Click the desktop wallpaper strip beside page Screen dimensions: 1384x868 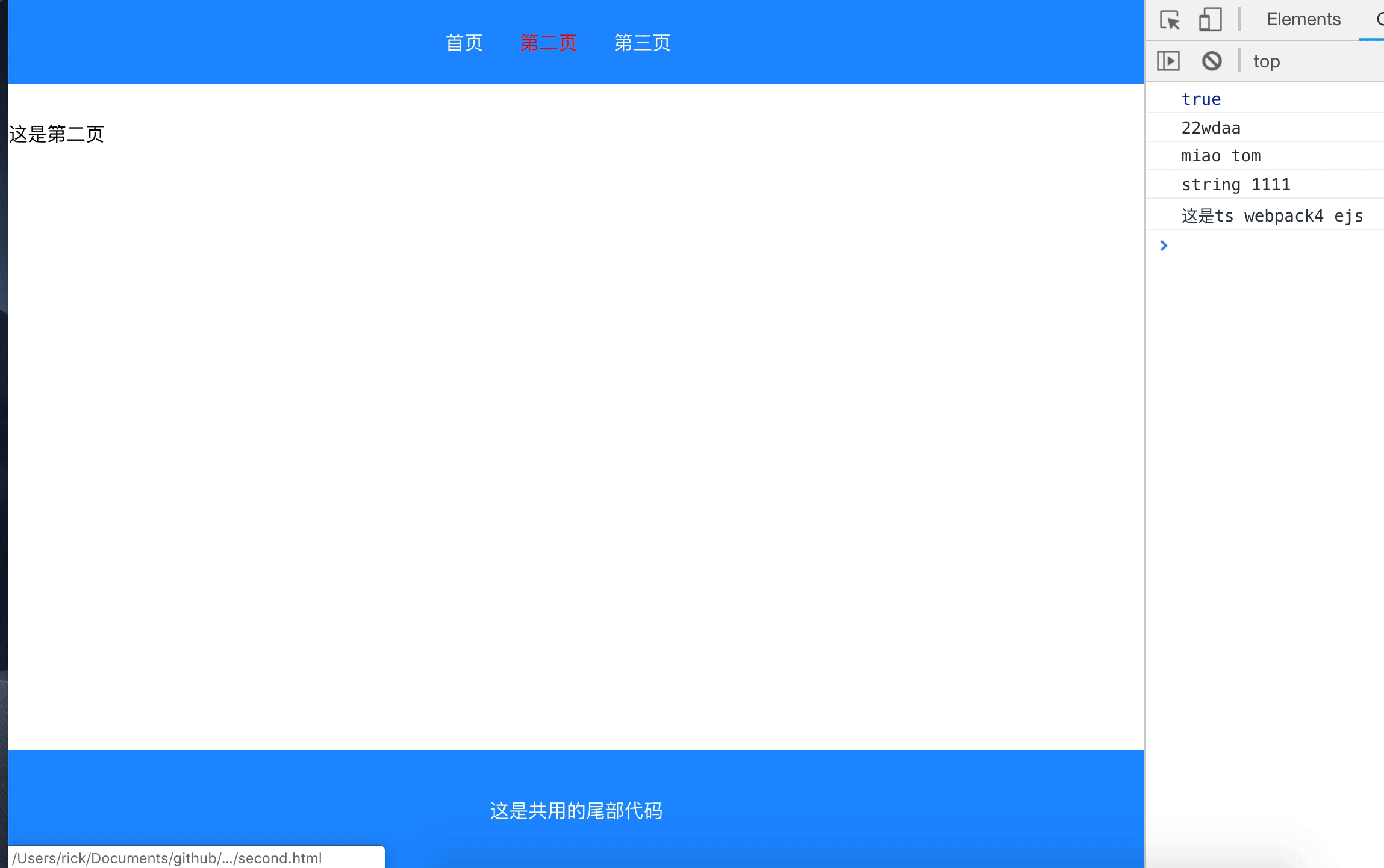tap(4, 421)
